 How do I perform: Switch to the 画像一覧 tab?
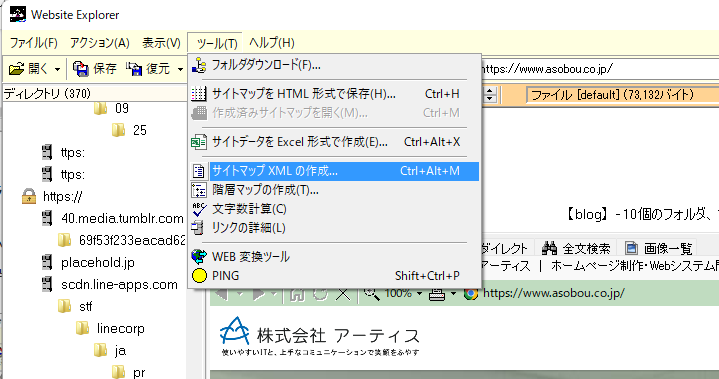point(658,248)
